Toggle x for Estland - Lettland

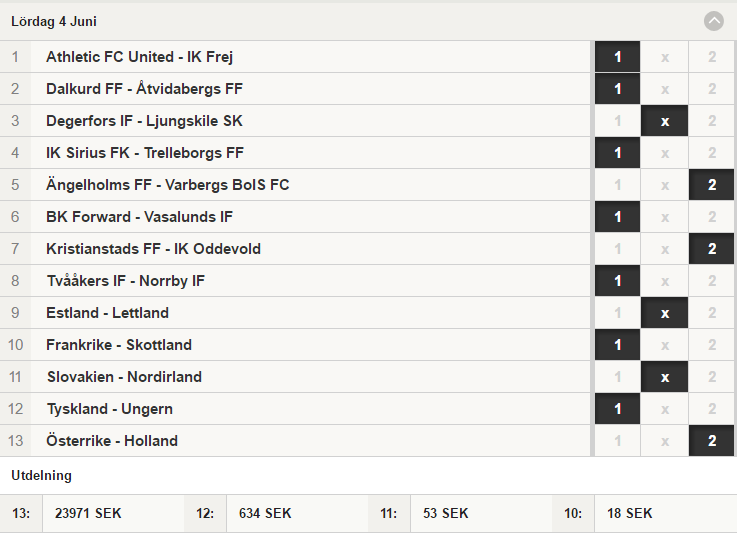click(x=665, y=313)
